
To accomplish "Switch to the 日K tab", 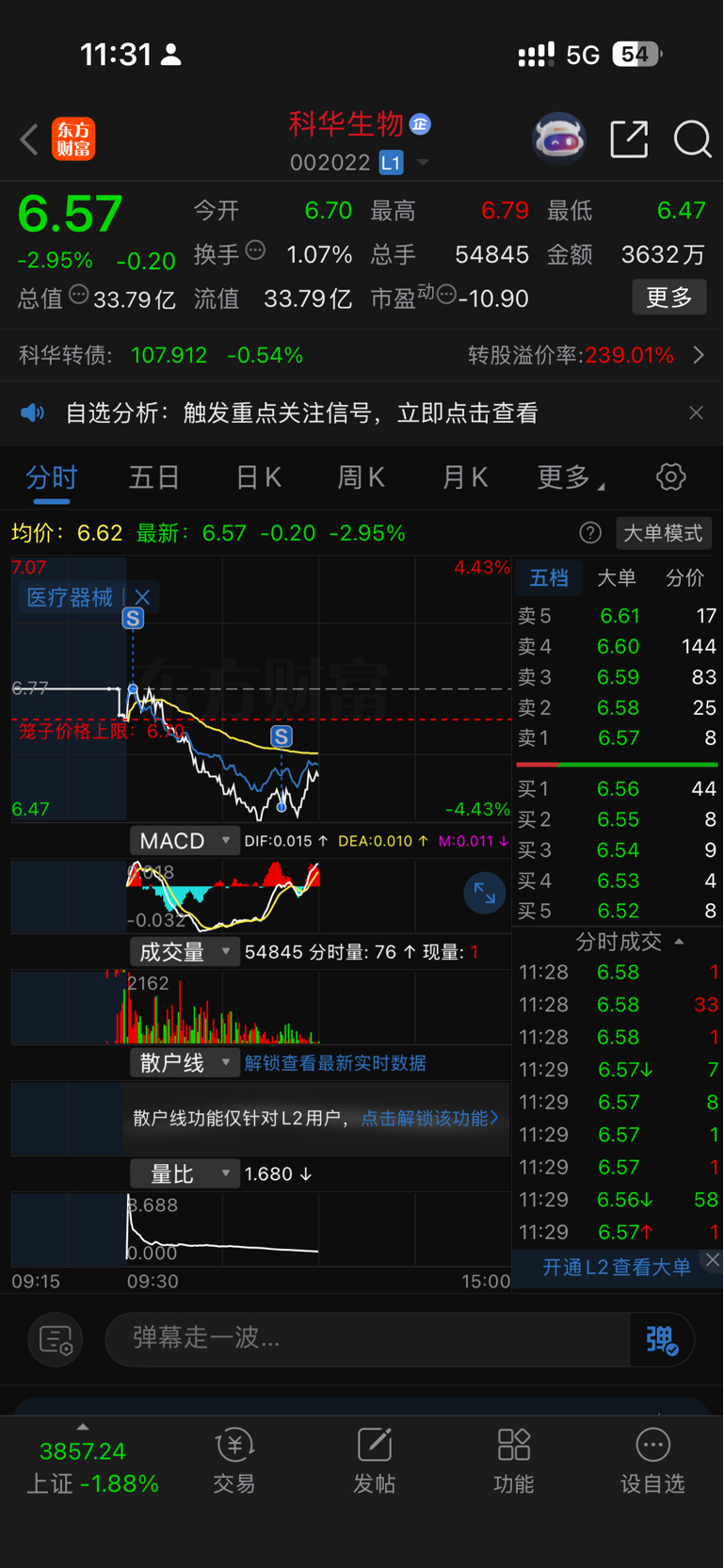I will [259, 477].
